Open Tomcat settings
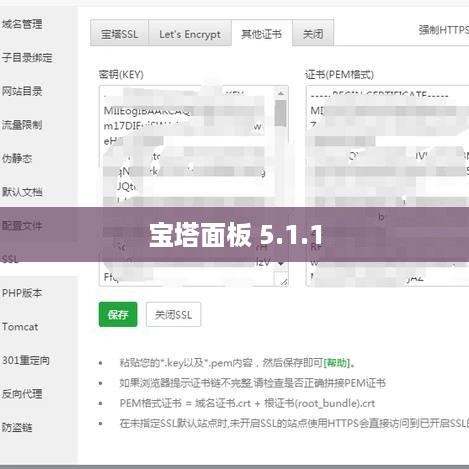469x469 pixels. click(x=20, y=327)
